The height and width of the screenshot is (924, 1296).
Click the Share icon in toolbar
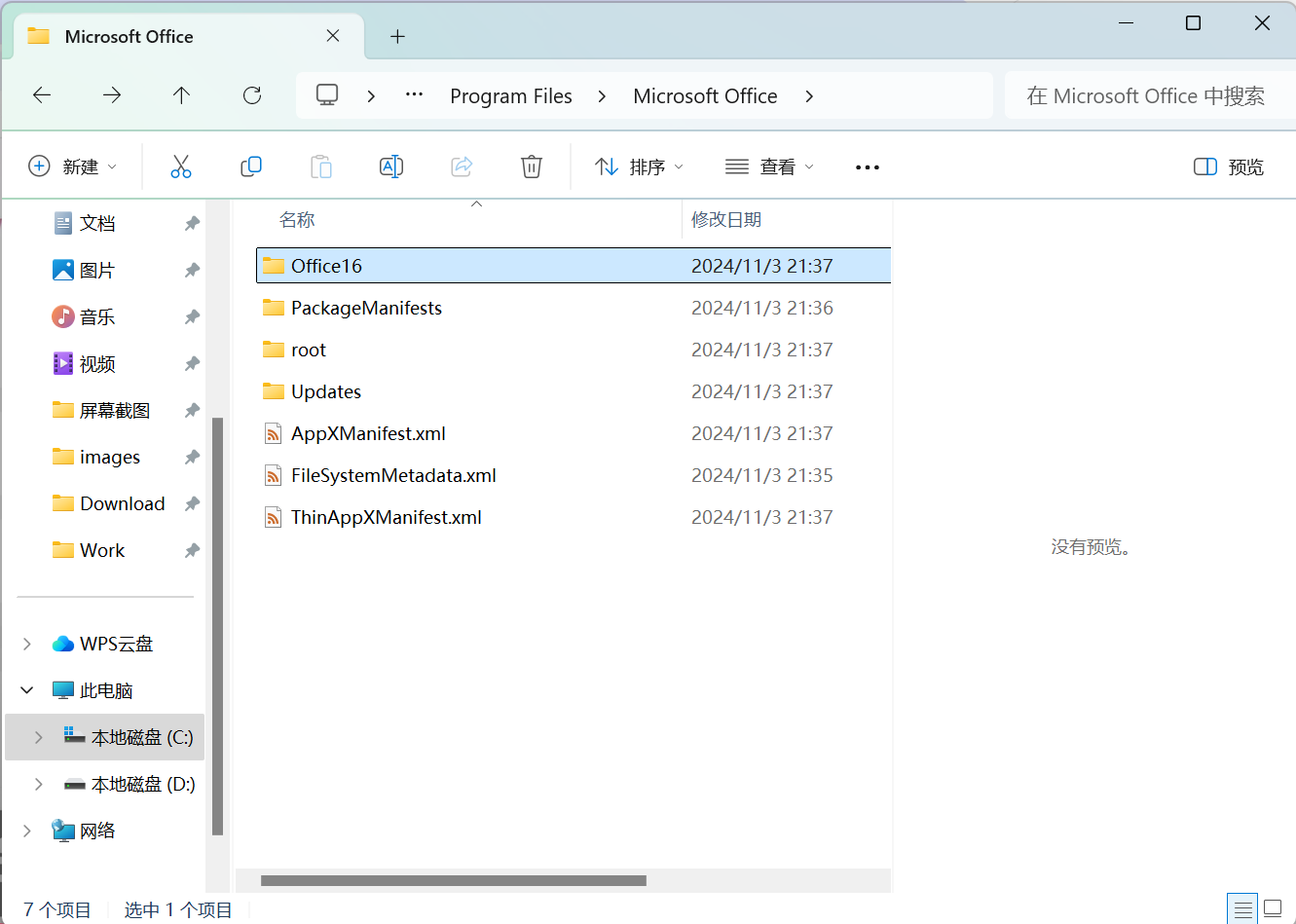click(x=462, y=166)
